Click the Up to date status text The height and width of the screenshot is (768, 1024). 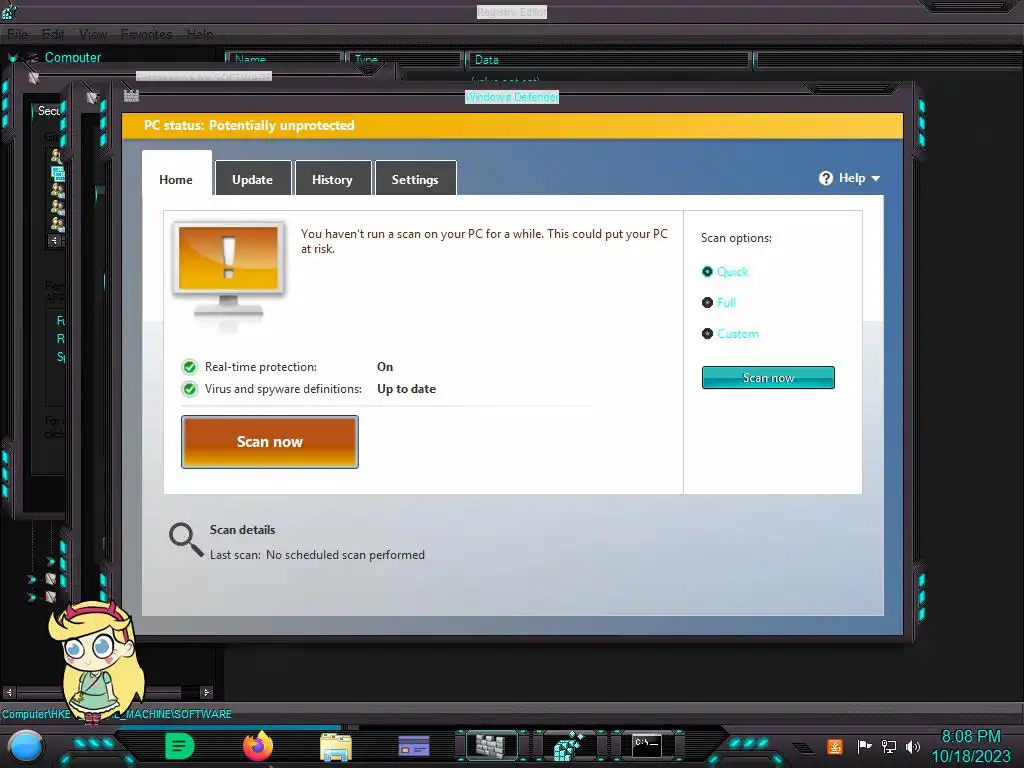pos(406,389)
